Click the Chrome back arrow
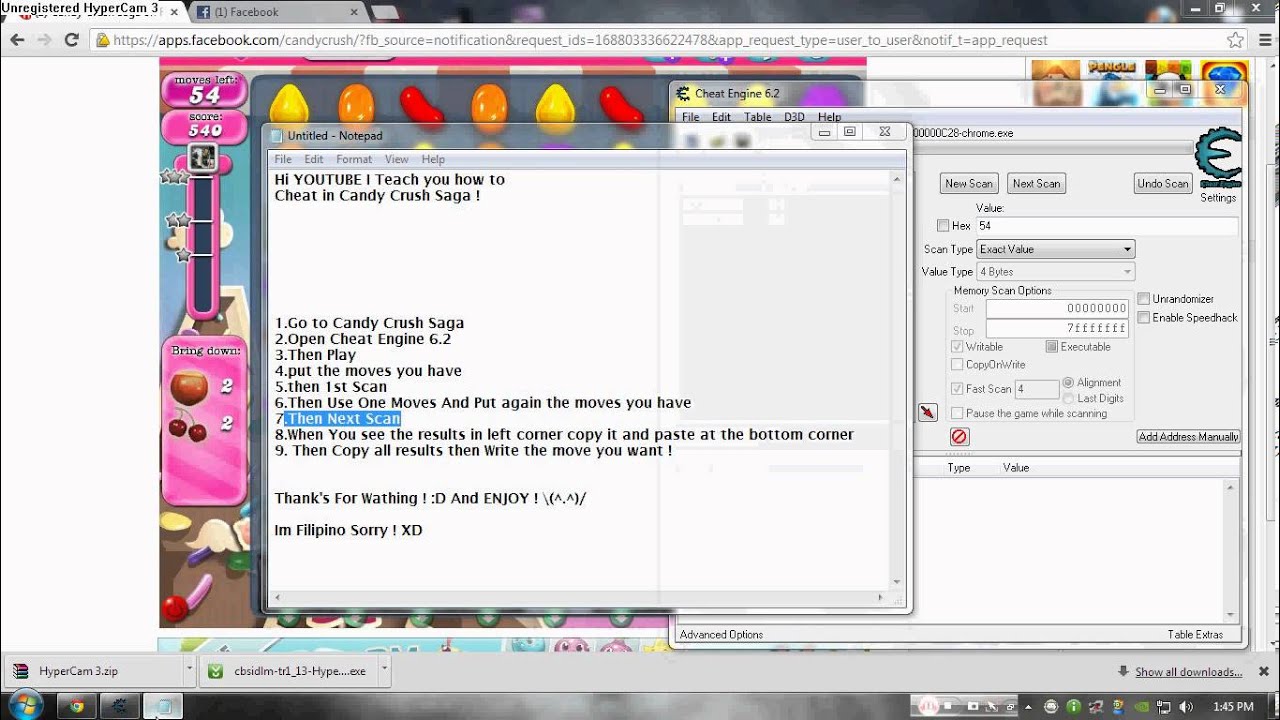 tap(17, 40)
